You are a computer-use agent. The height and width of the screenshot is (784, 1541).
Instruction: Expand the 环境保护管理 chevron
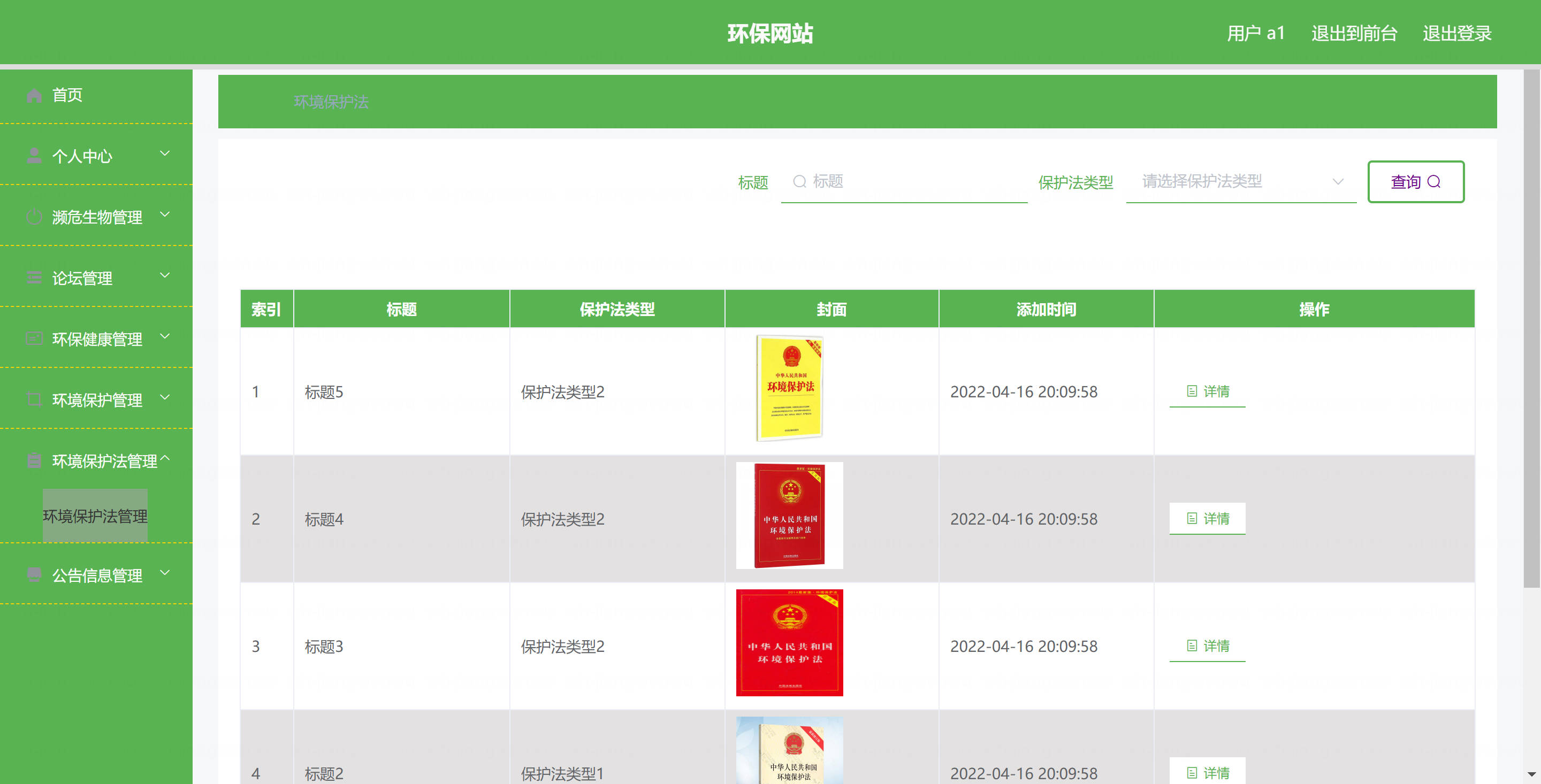point(165,398)
